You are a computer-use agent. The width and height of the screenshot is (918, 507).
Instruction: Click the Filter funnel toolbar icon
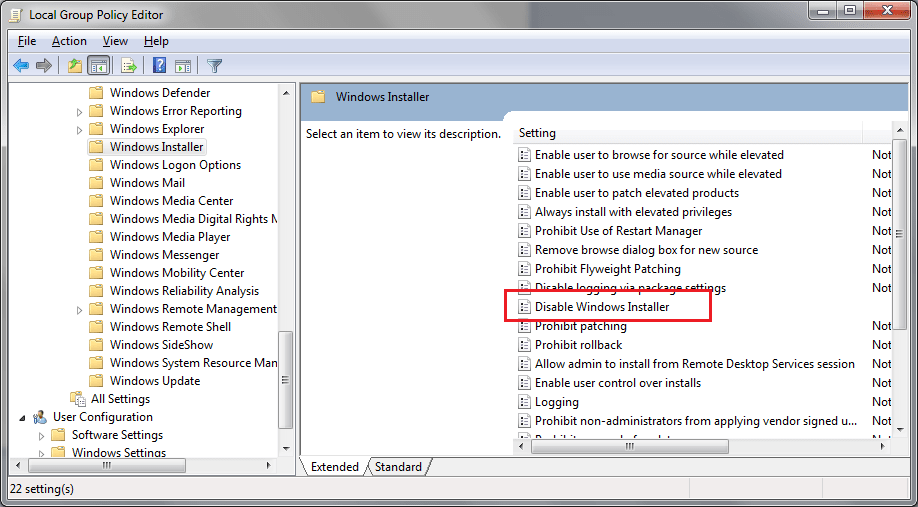[215, 66]
